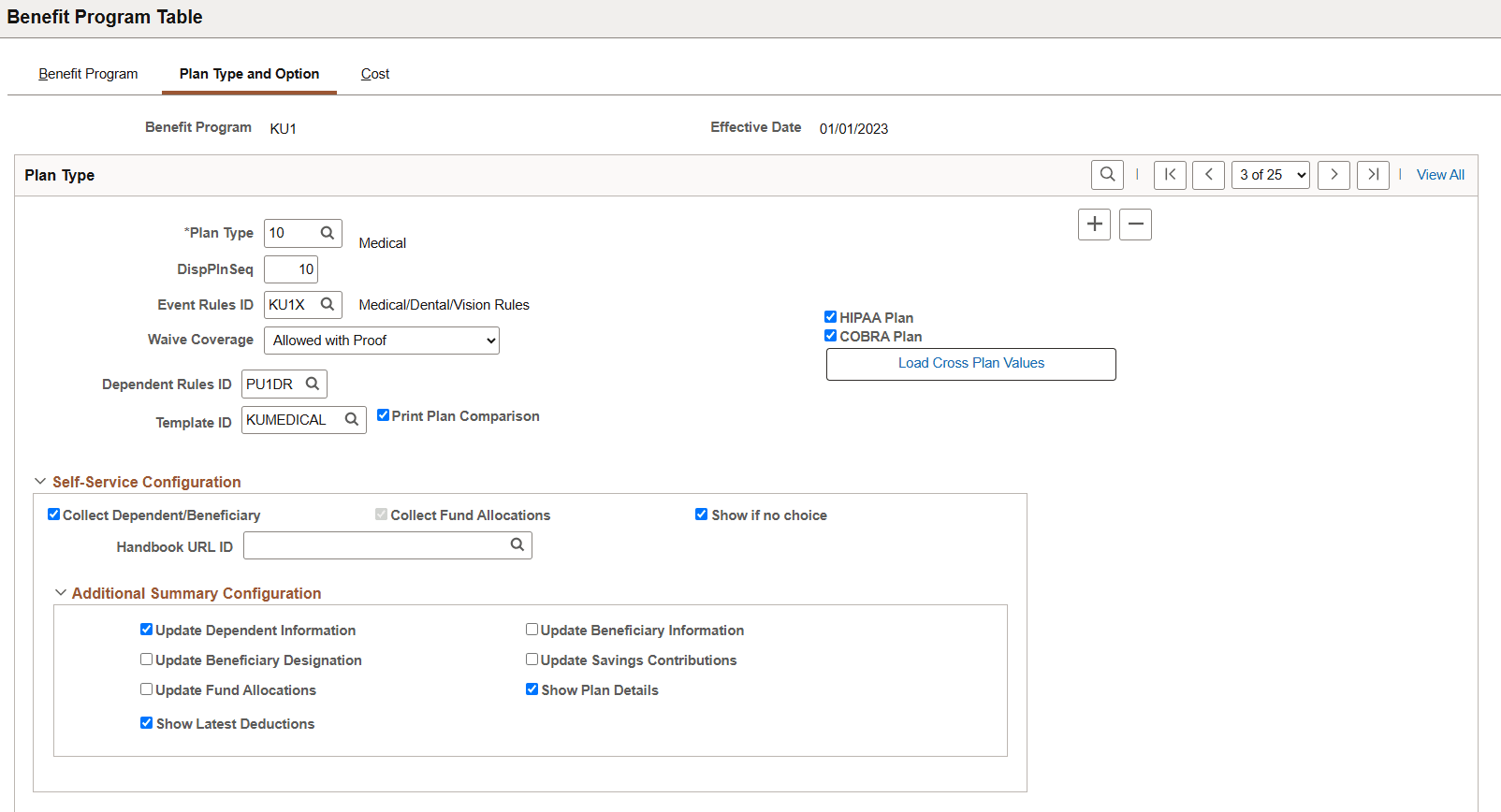The height and width of the screenshot is (812, 1501).
Task: Jump to the last Plan Type row
Action: [x=1373, y=175]
